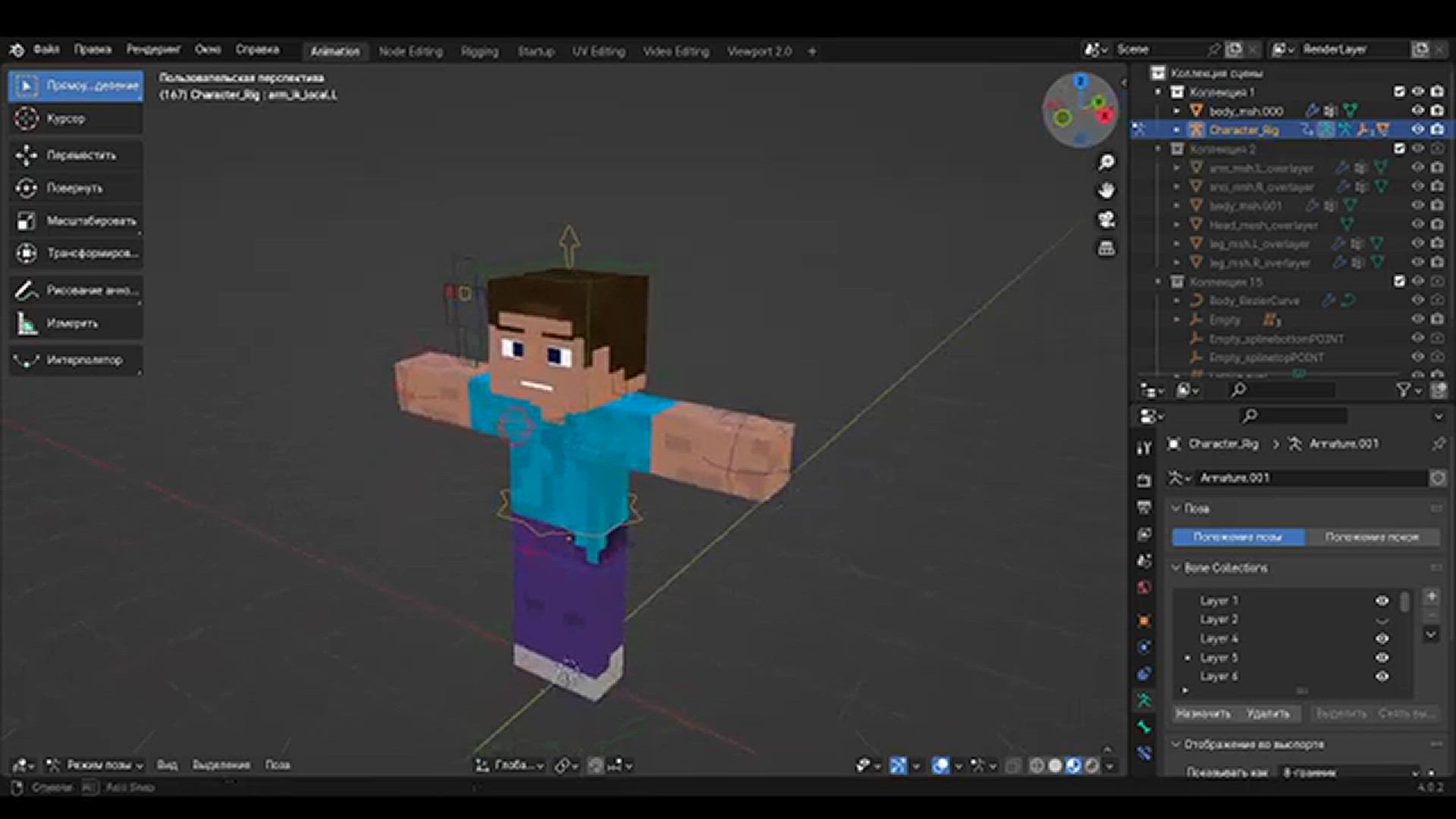Collapse Коллекция 2 in outliner
Image resolution: width=1456 pixels, height=819 pixels.
pos(1158,149)
